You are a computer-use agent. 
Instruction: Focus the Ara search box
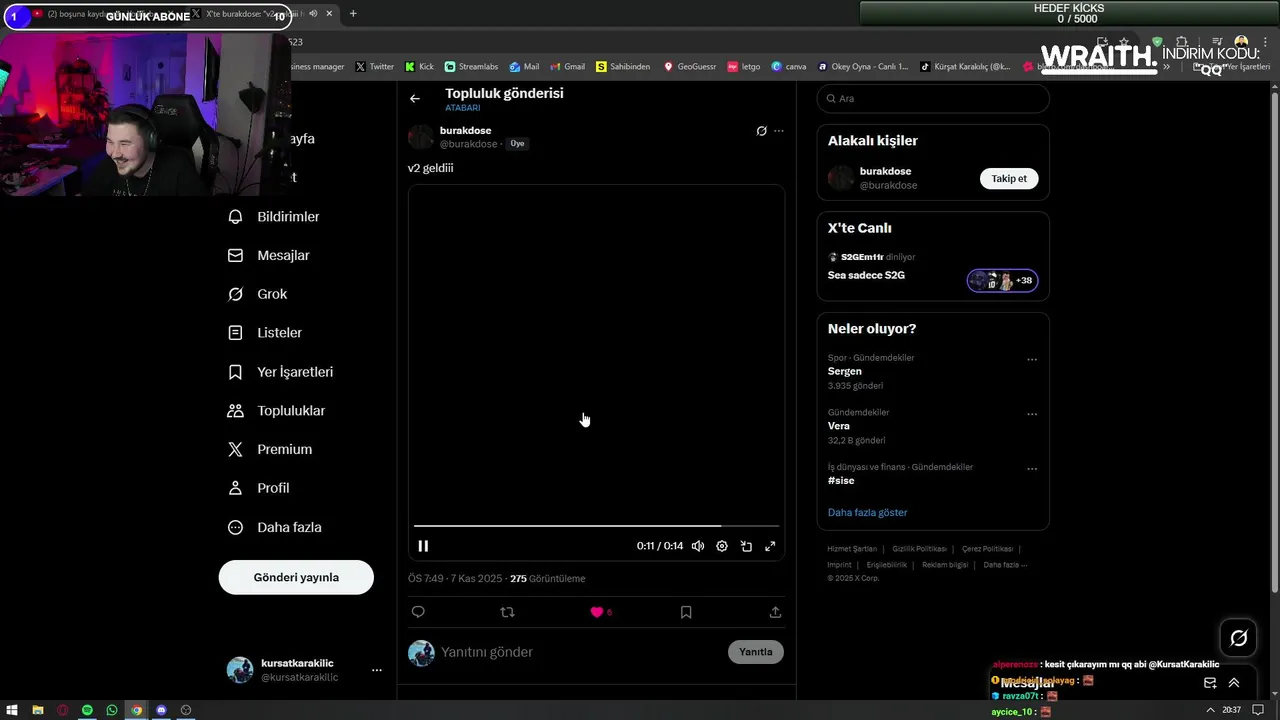tap(933, 99)
